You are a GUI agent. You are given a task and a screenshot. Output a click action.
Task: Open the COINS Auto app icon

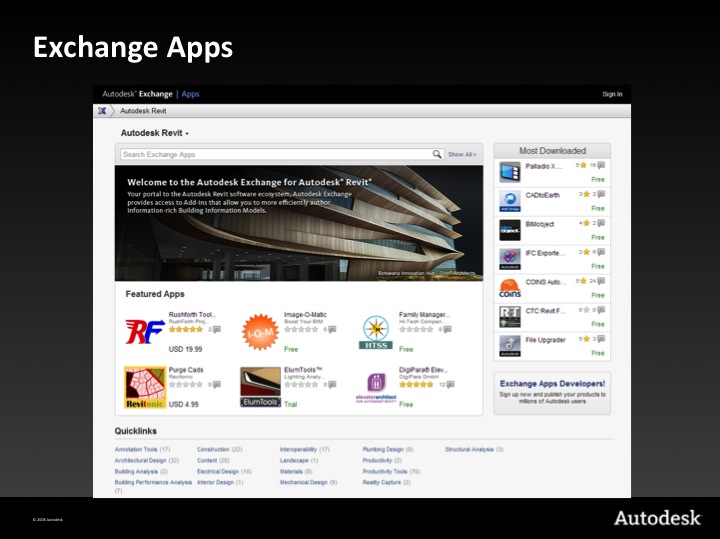point(510,288)
